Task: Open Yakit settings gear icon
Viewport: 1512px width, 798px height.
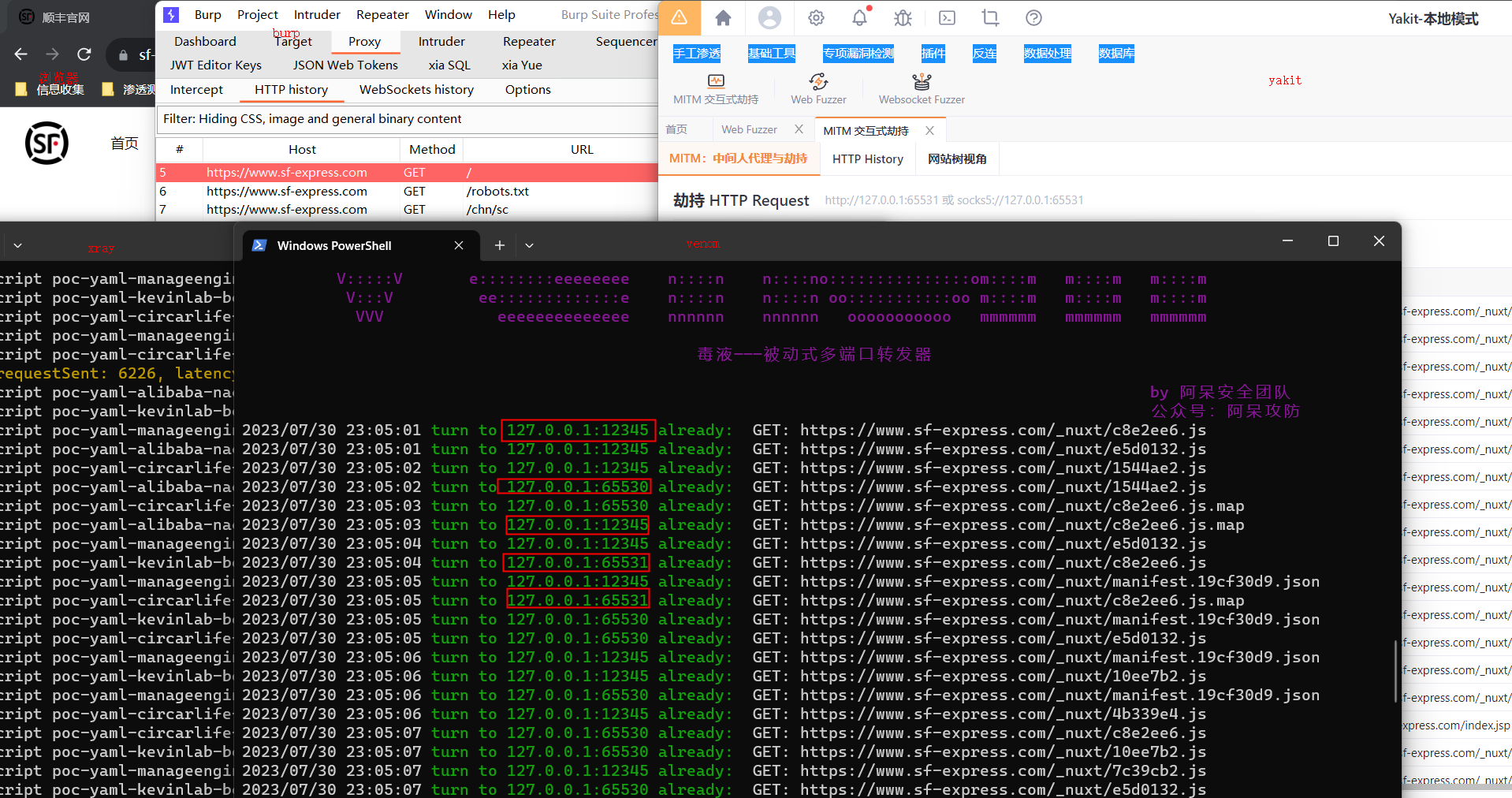Action: (x=816, y=17)
